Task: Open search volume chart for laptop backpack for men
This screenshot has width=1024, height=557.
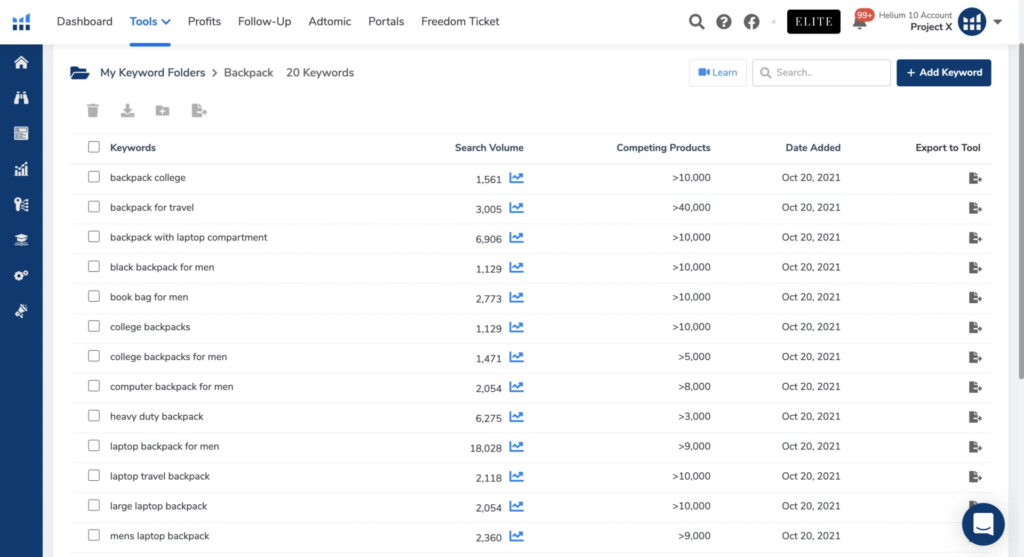Action: click(516, 447)
